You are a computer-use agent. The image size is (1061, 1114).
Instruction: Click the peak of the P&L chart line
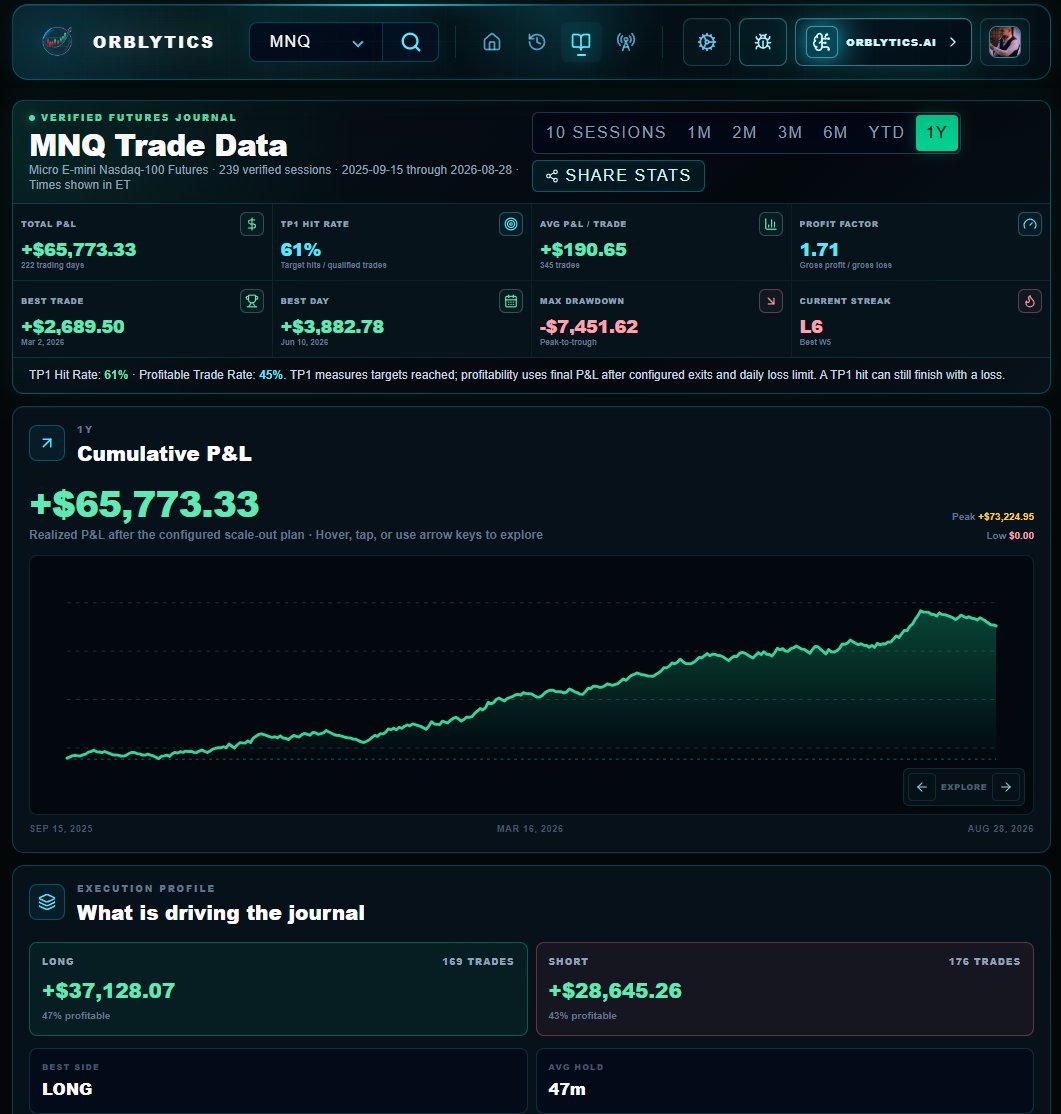coord(922,611)
